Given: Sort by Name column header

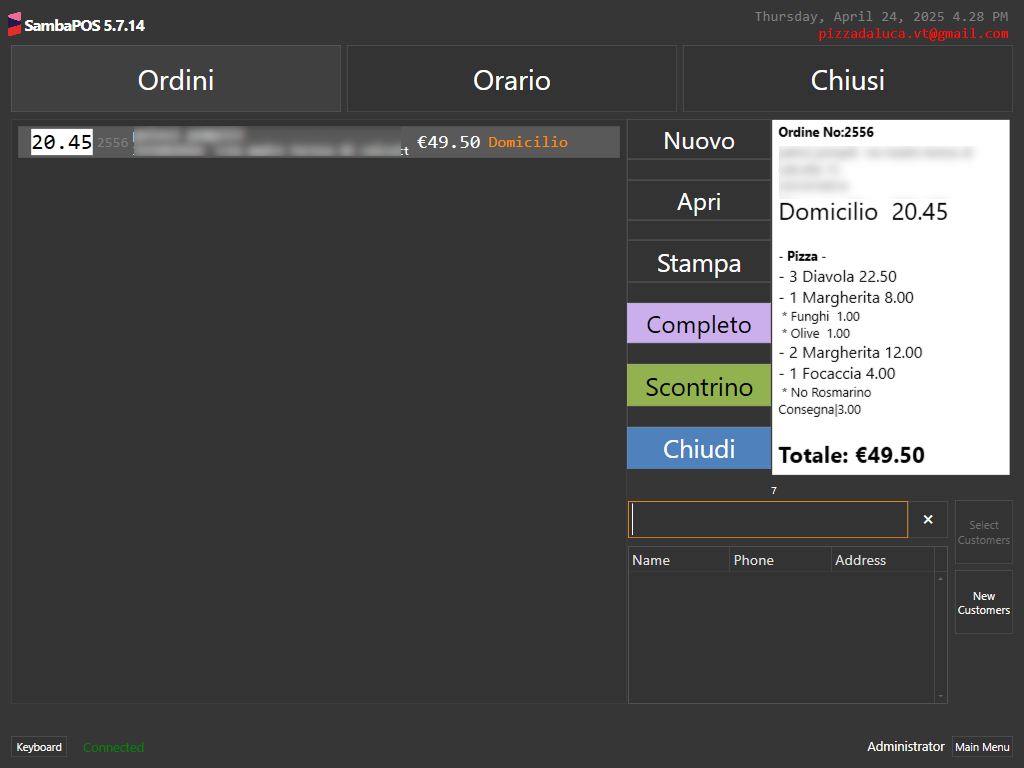Looking at the screenshot, I should coord(679,560).
